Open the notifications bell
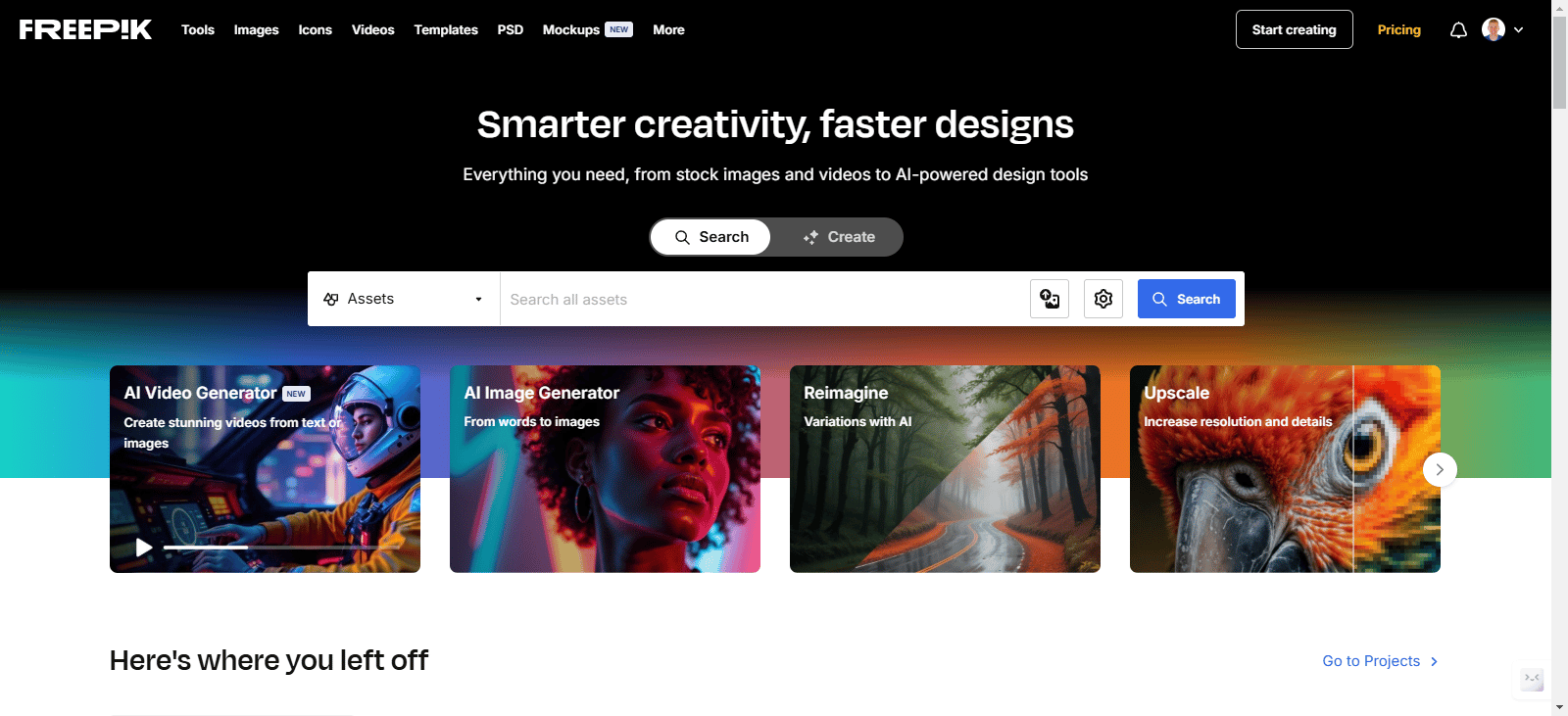 [x=1458, y=30]
